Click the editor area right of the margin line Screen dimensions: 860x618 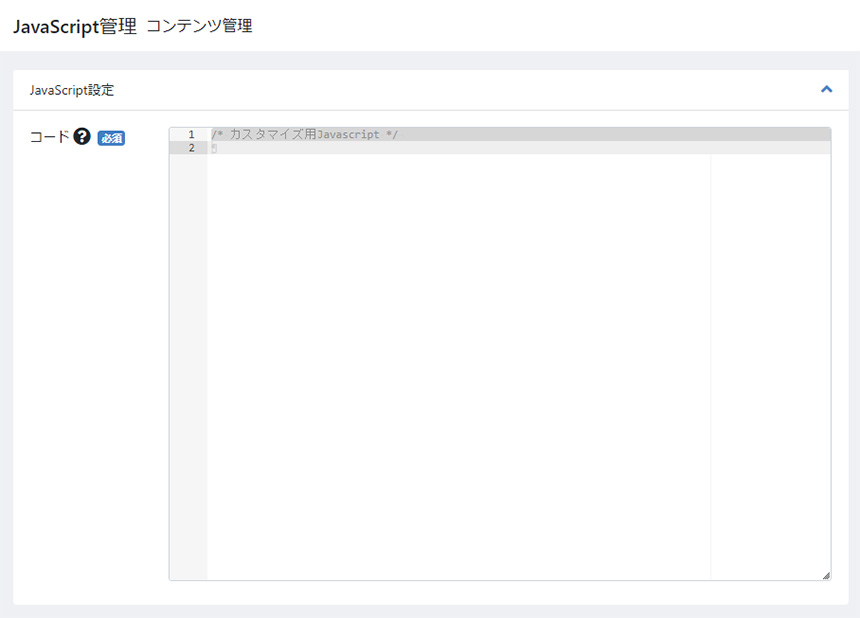[770, 360]
